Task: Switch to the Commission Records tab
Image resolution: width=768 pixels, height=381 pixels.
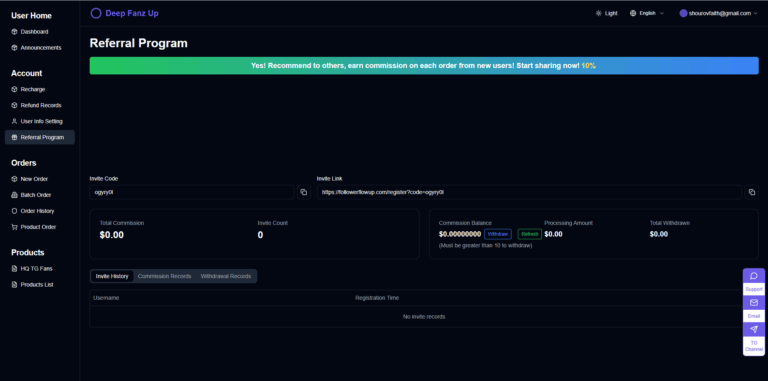Action: (165, 276)
